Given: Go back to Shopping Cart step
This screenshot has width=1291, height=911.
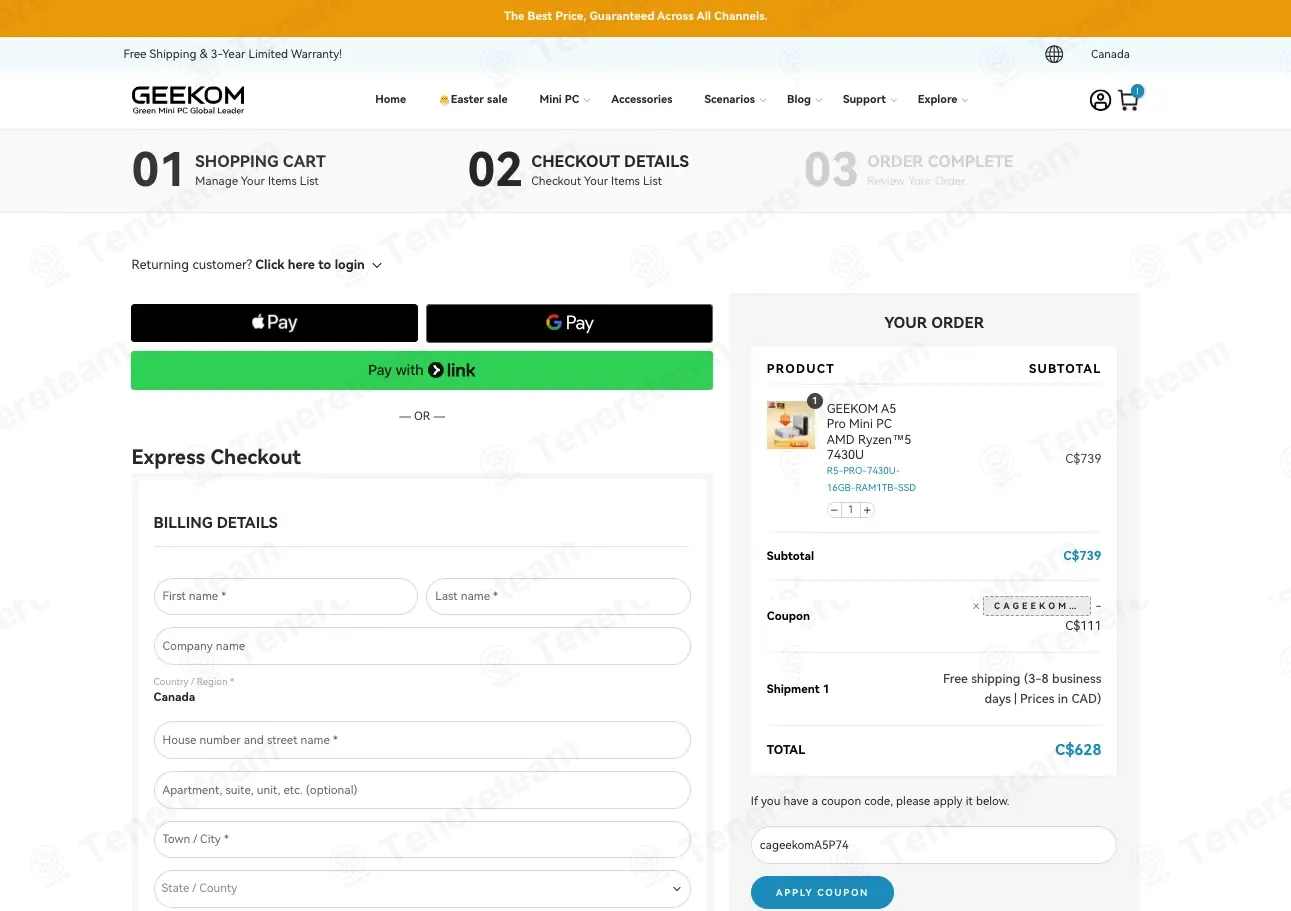Looking at the screenshot, I should point(229,170).
